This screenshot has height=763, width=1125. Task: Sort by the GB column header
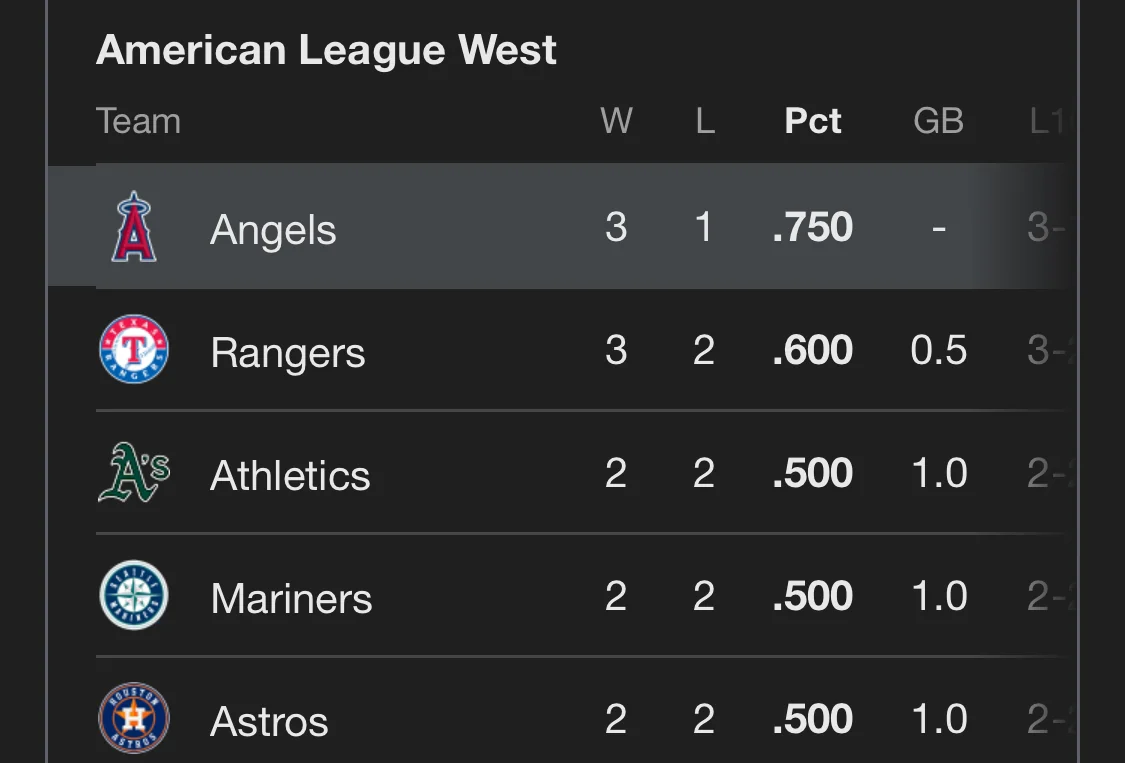coord(938,121)
